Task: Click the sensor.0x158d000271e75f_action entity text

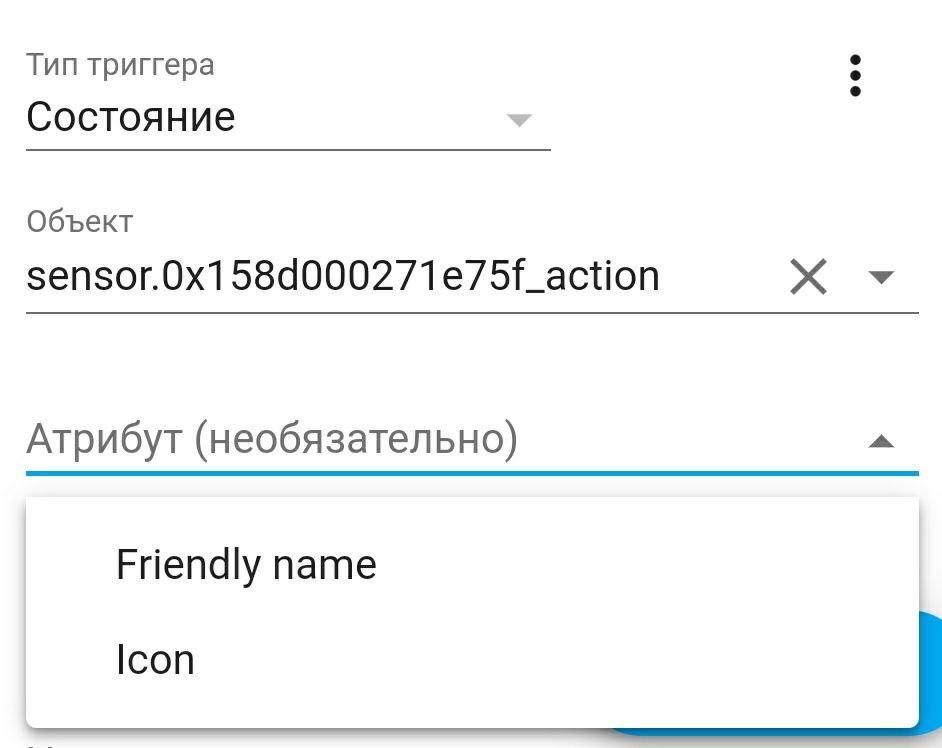Action: point(342,276)
